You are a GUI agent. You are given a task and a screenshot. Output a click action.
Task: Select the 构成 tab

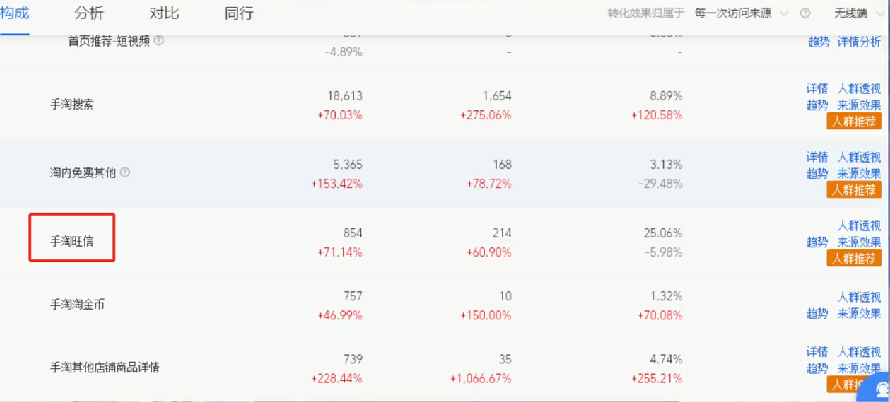pyautogui.click(x=14, y=13)
